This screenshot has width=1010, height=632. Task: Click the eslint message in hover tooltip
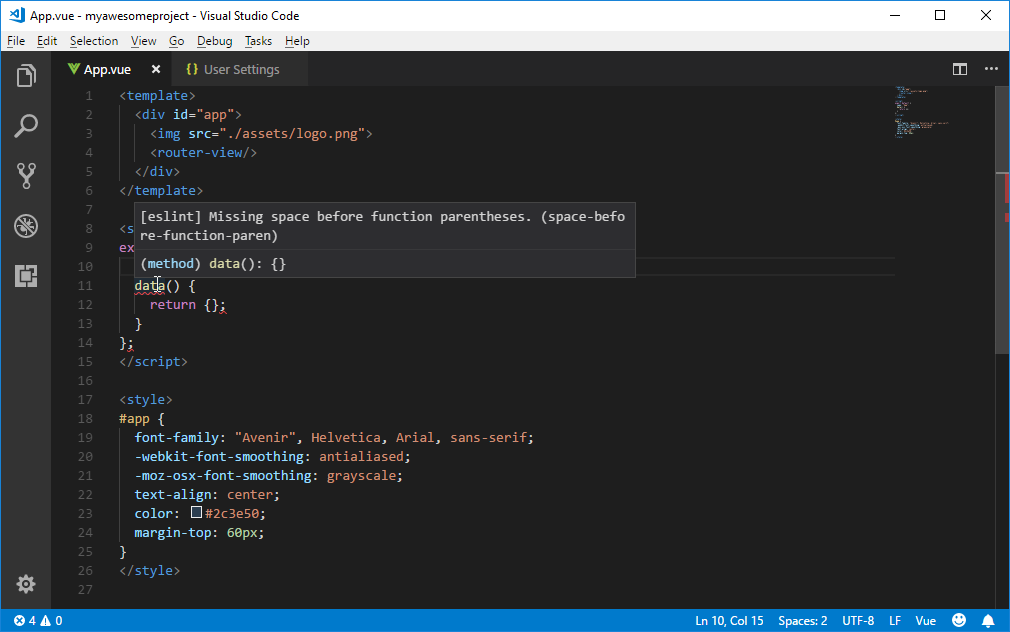[x=383, y=225]
